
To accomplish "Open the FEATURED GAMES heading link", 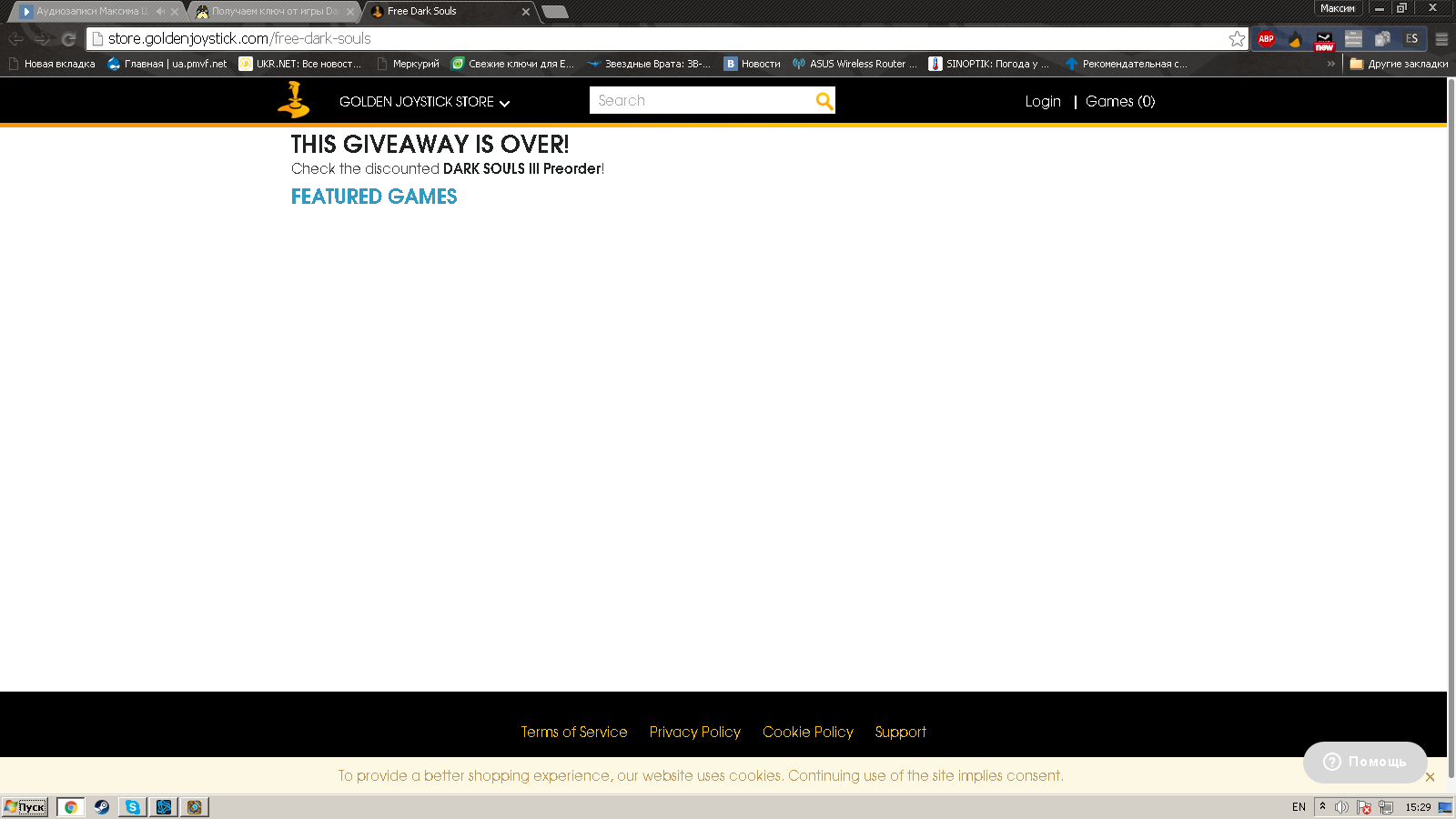I will tap(374, 197).
